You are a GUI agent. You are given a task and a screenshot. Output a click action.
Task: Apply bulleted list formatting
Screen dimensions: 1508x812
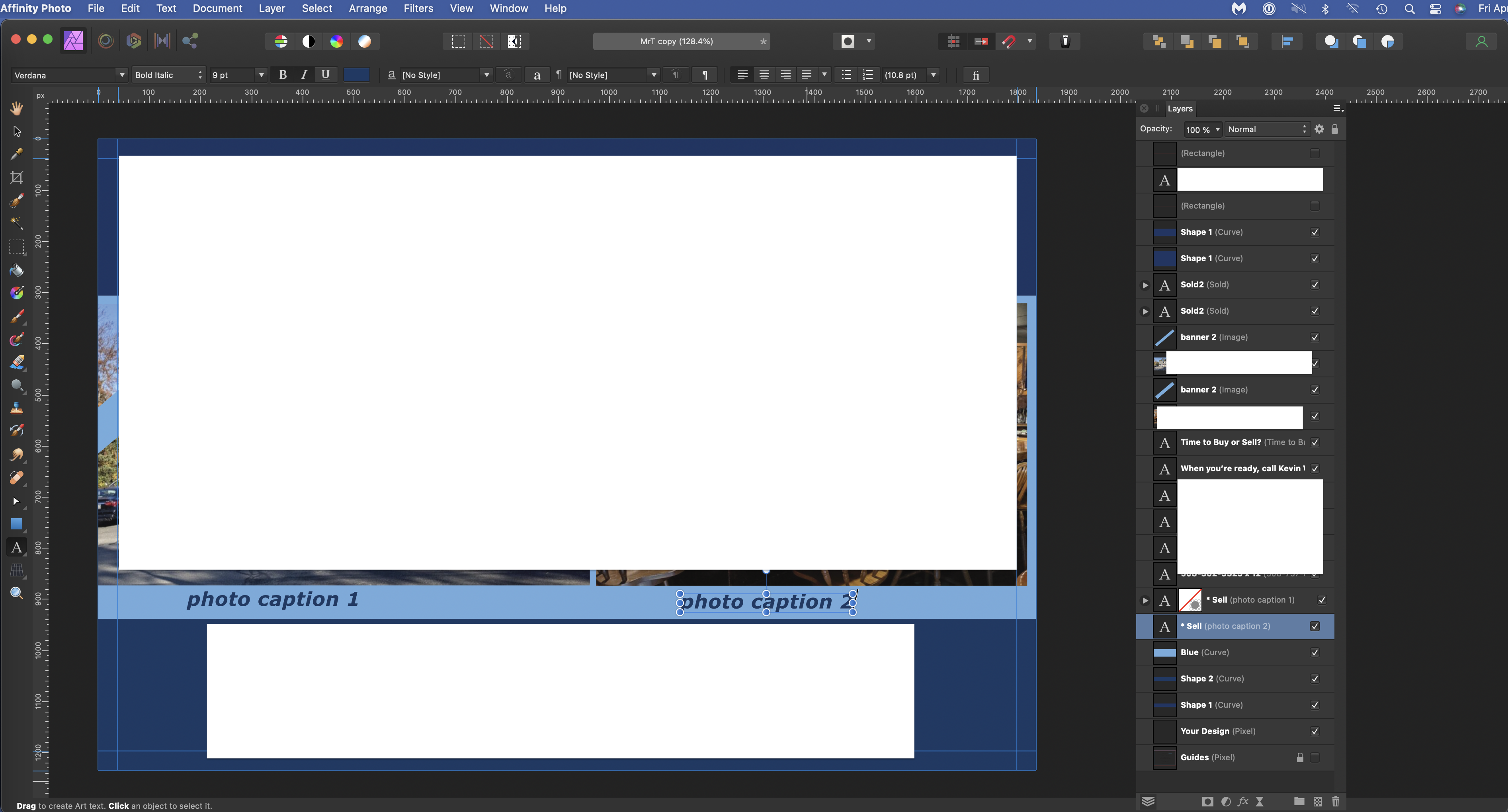pyautogui.click(x=846, y=74)
